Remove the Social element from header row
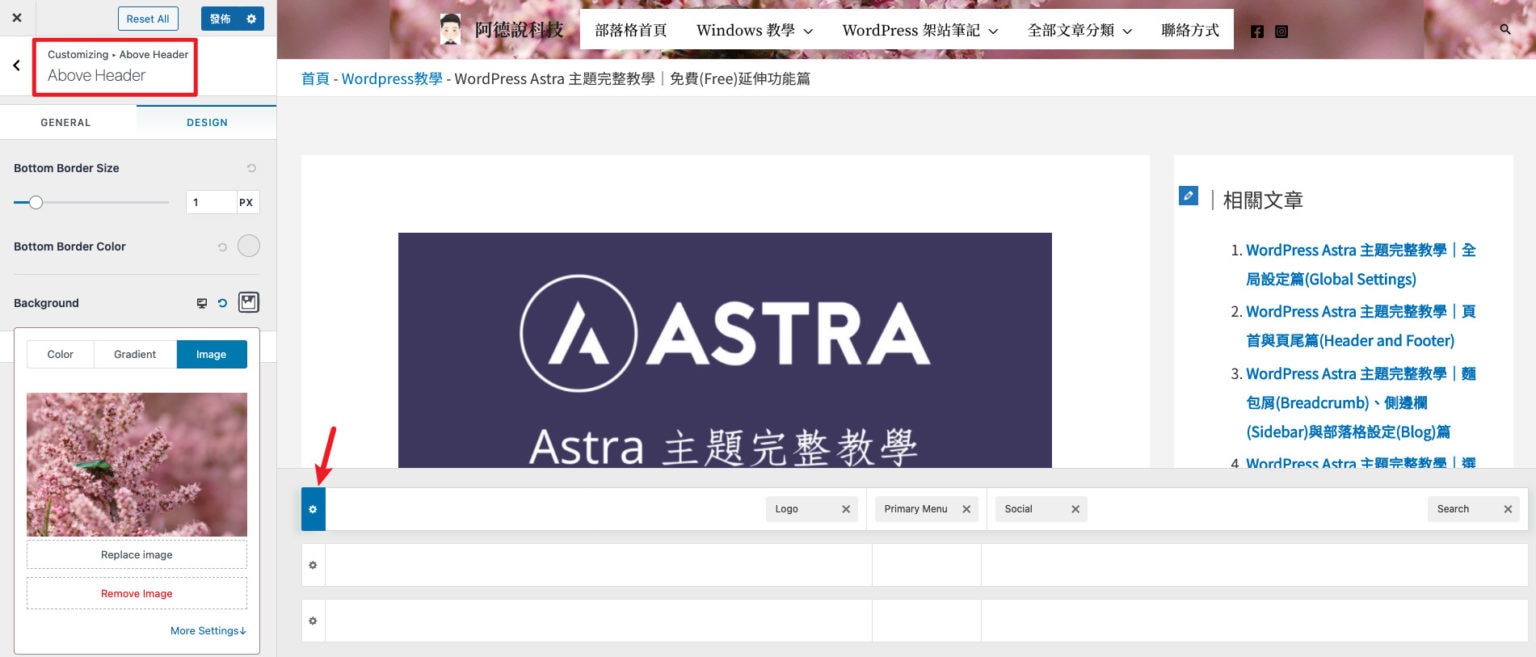The height and width of the screenshot is (657, 1536). click(1076, 509)
